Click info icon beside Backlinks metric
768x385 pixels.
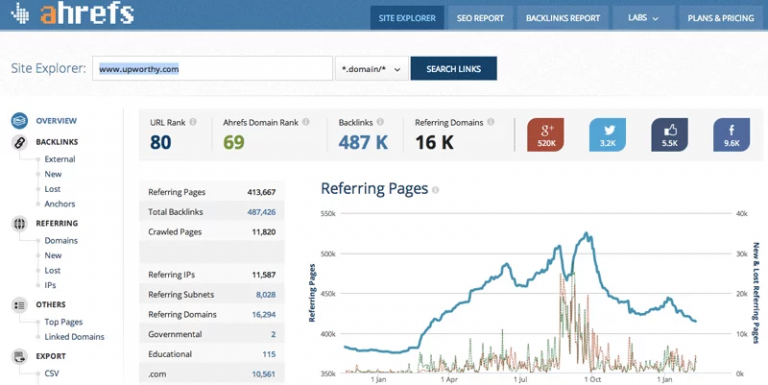(x=380, y=122)
